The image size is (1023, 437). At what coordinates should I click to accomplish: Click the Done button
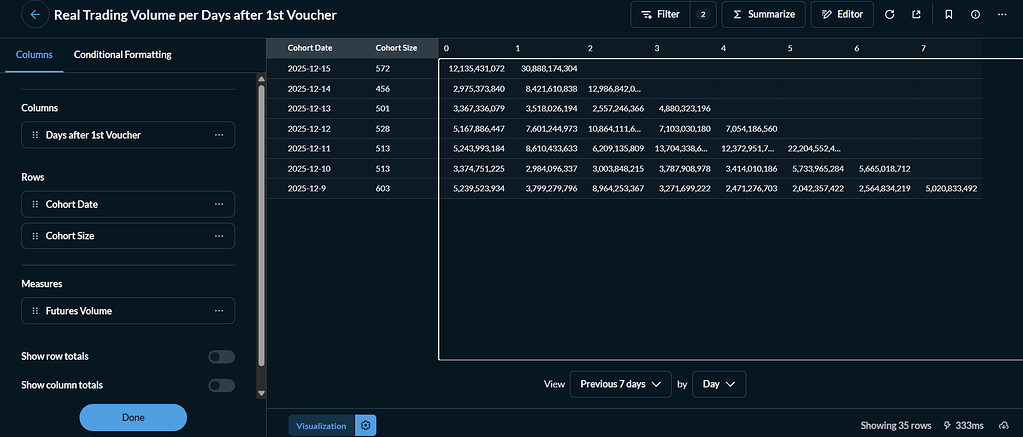coord(133,417)
